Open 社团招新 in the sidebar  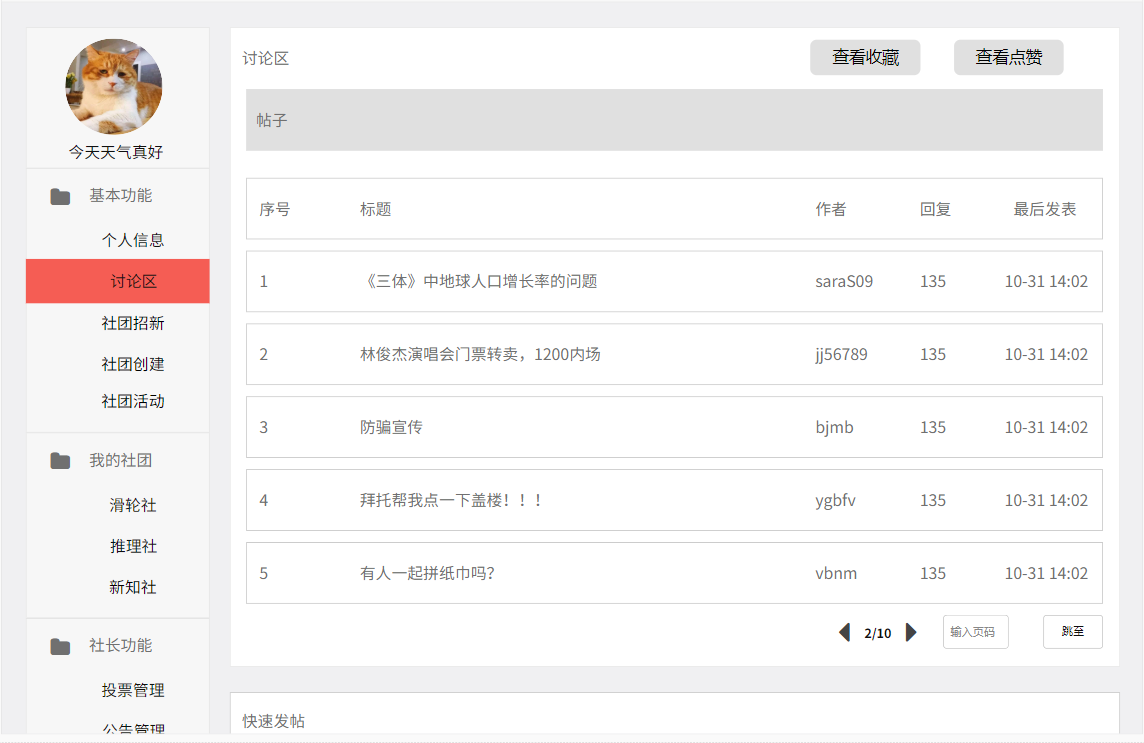133,323
